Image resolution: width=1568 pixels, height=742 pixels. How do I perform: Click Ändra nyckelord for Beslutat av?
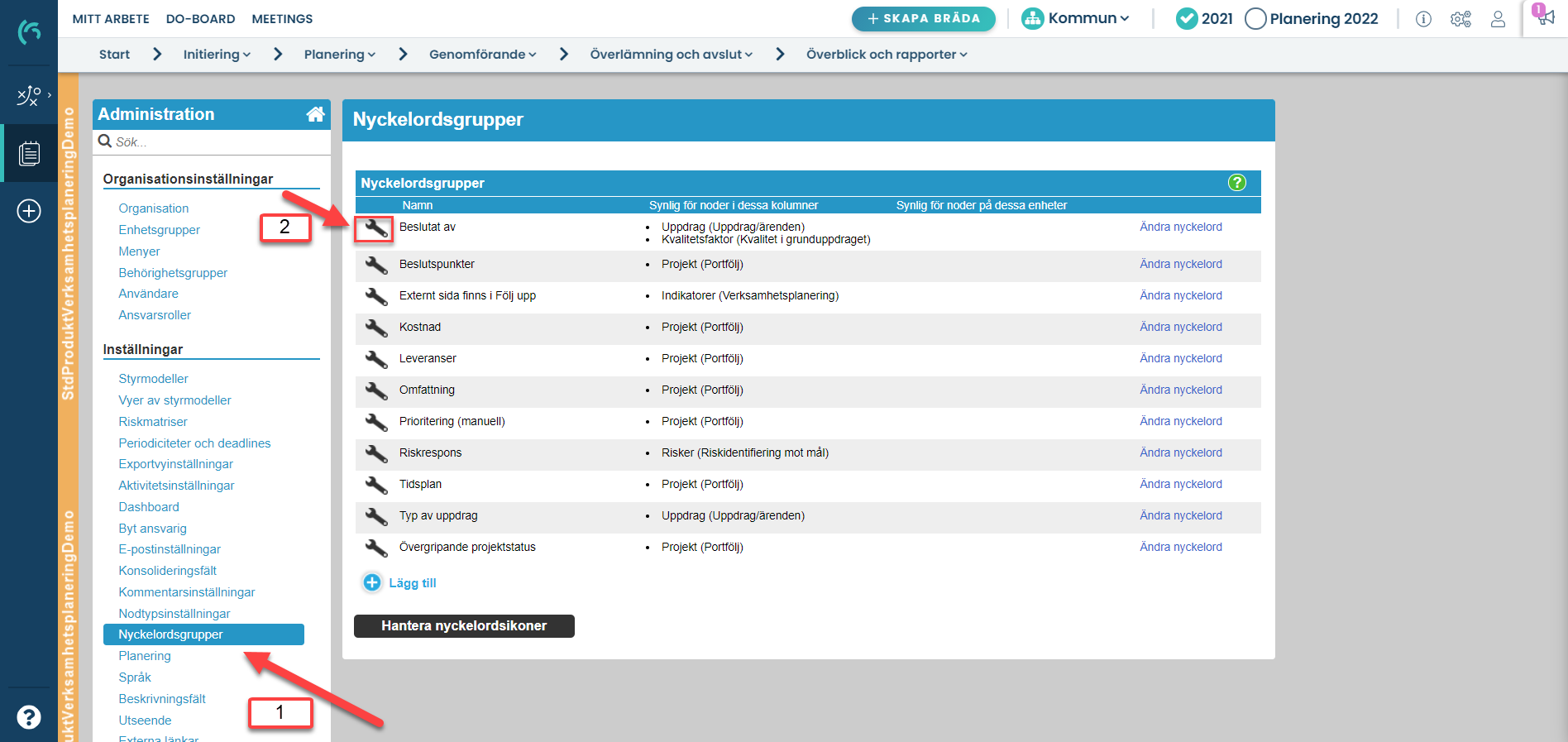[1180, 227]
